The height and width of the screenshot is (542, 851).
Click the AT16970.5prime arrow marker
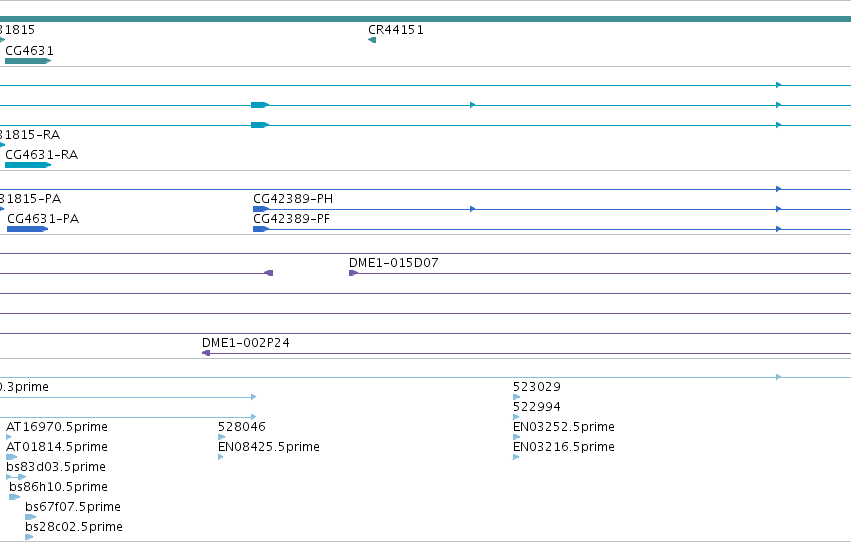pyautogui.click(x=9, y=437)
